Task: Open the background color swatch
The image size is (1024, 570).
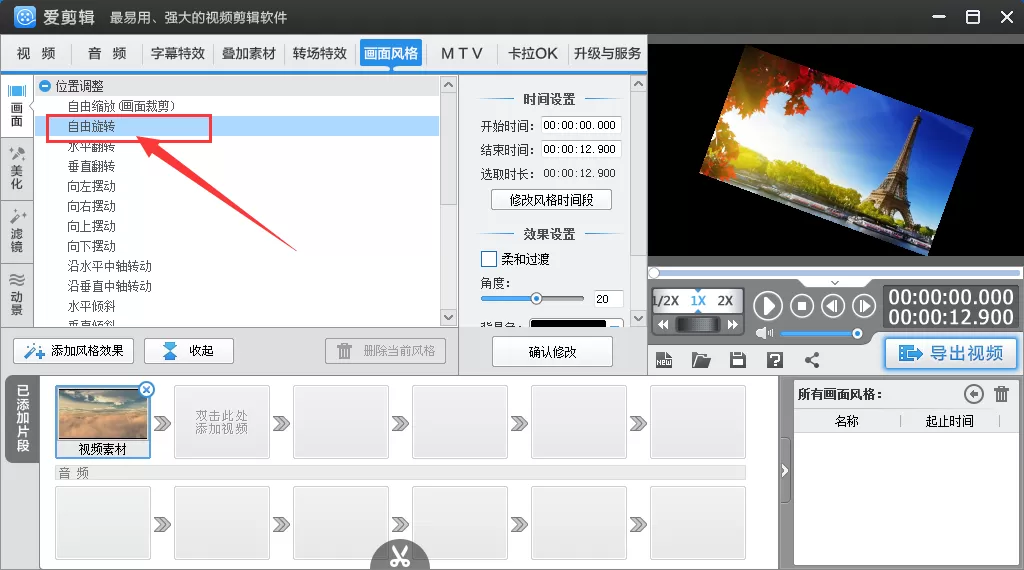Action: tap(568, 324)
